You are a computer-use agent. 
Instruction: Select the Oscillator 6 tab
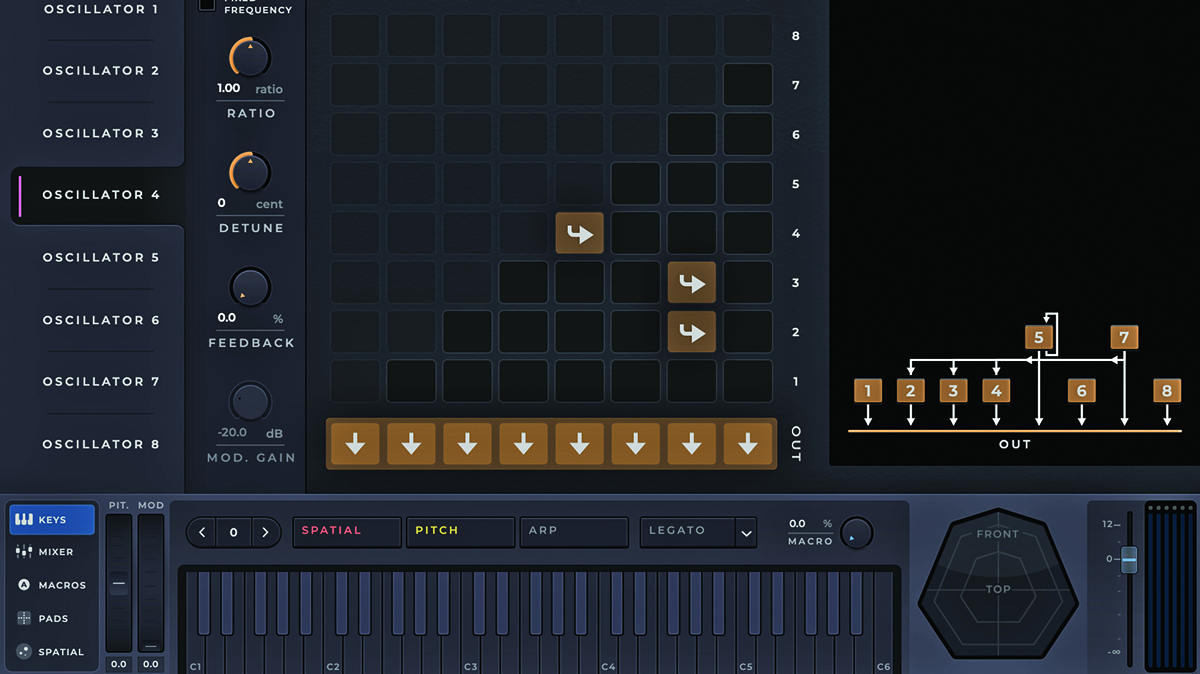click(x=101, y=320)
